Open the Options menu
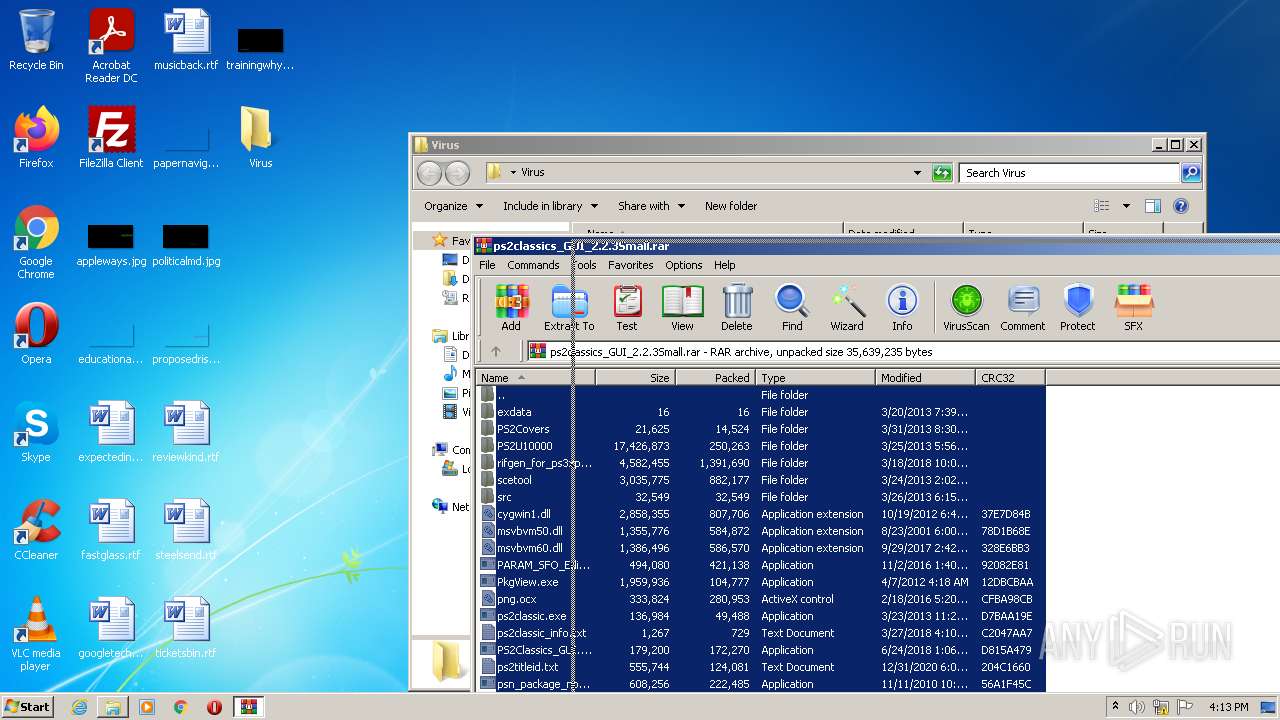The height and width of the screenshot is (720, 1280). [684, 265]
